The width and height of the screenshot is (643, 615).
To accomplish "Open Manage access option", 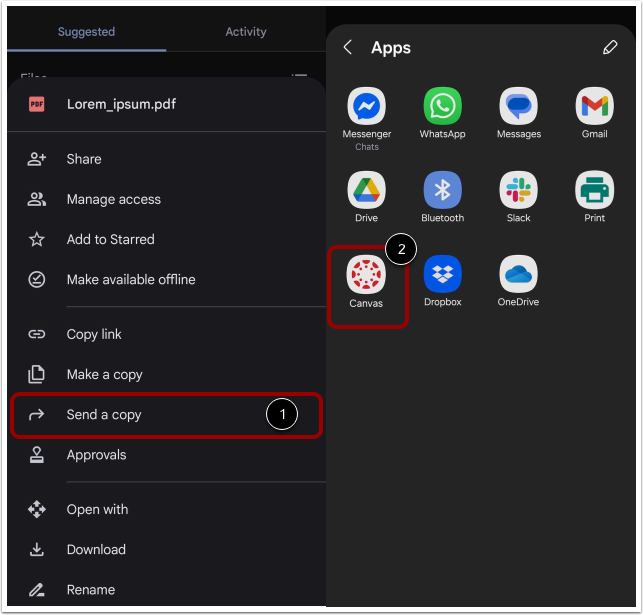I will pos(166,199).
